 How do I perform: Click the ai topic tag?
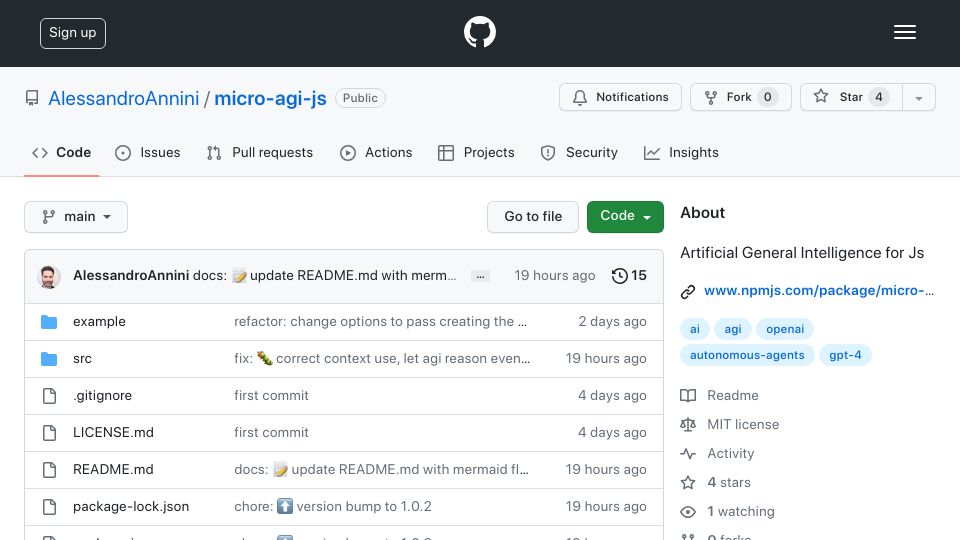coord(695,329)
